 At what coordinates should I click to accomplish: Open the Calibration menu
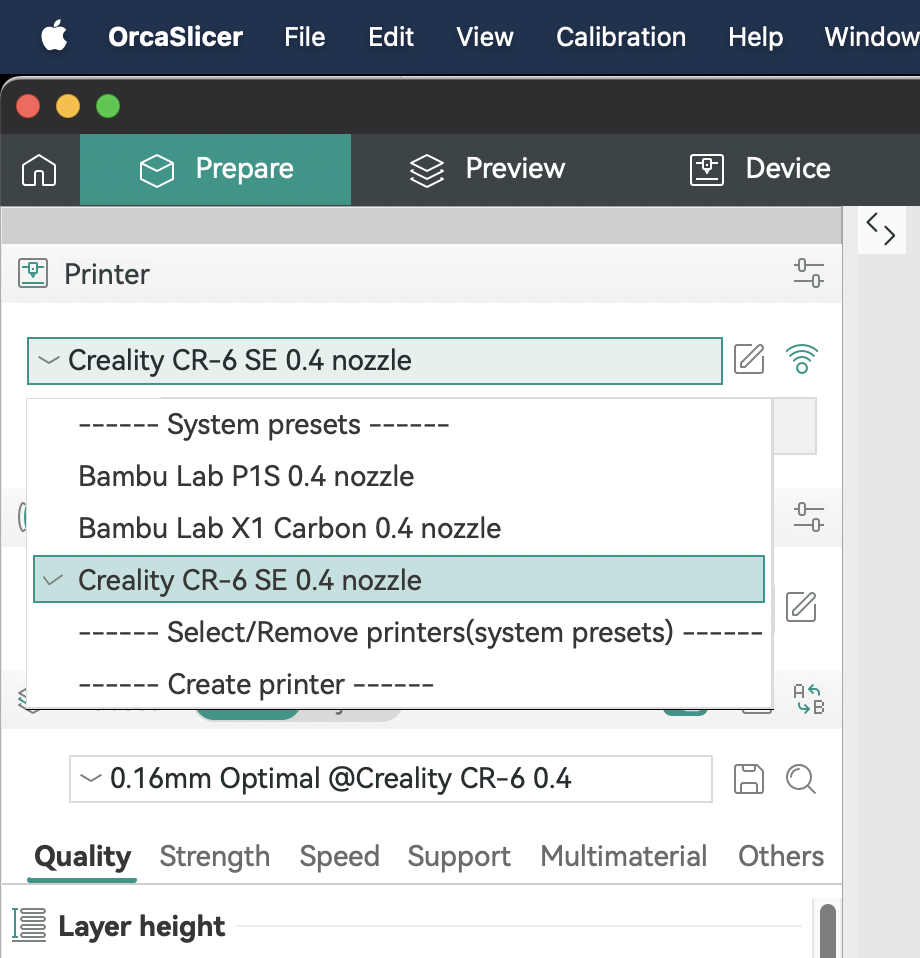coord(621,37)
